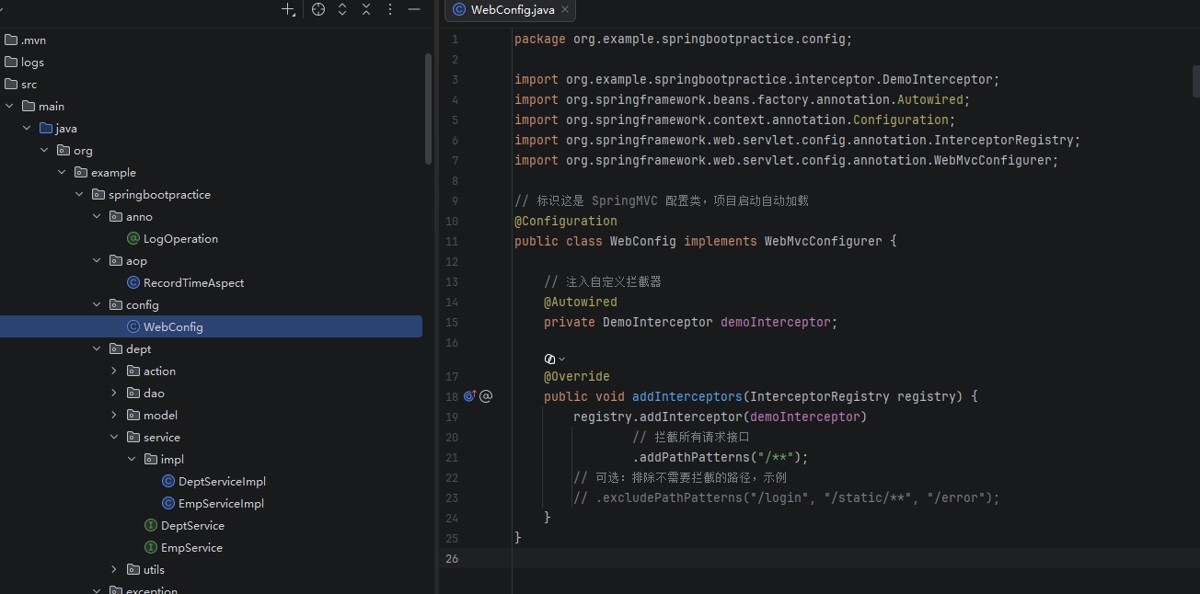Collapse the springbootpractice package folder
The height and width of the screenshot is (594, 1200).
(x=80, y=195)
